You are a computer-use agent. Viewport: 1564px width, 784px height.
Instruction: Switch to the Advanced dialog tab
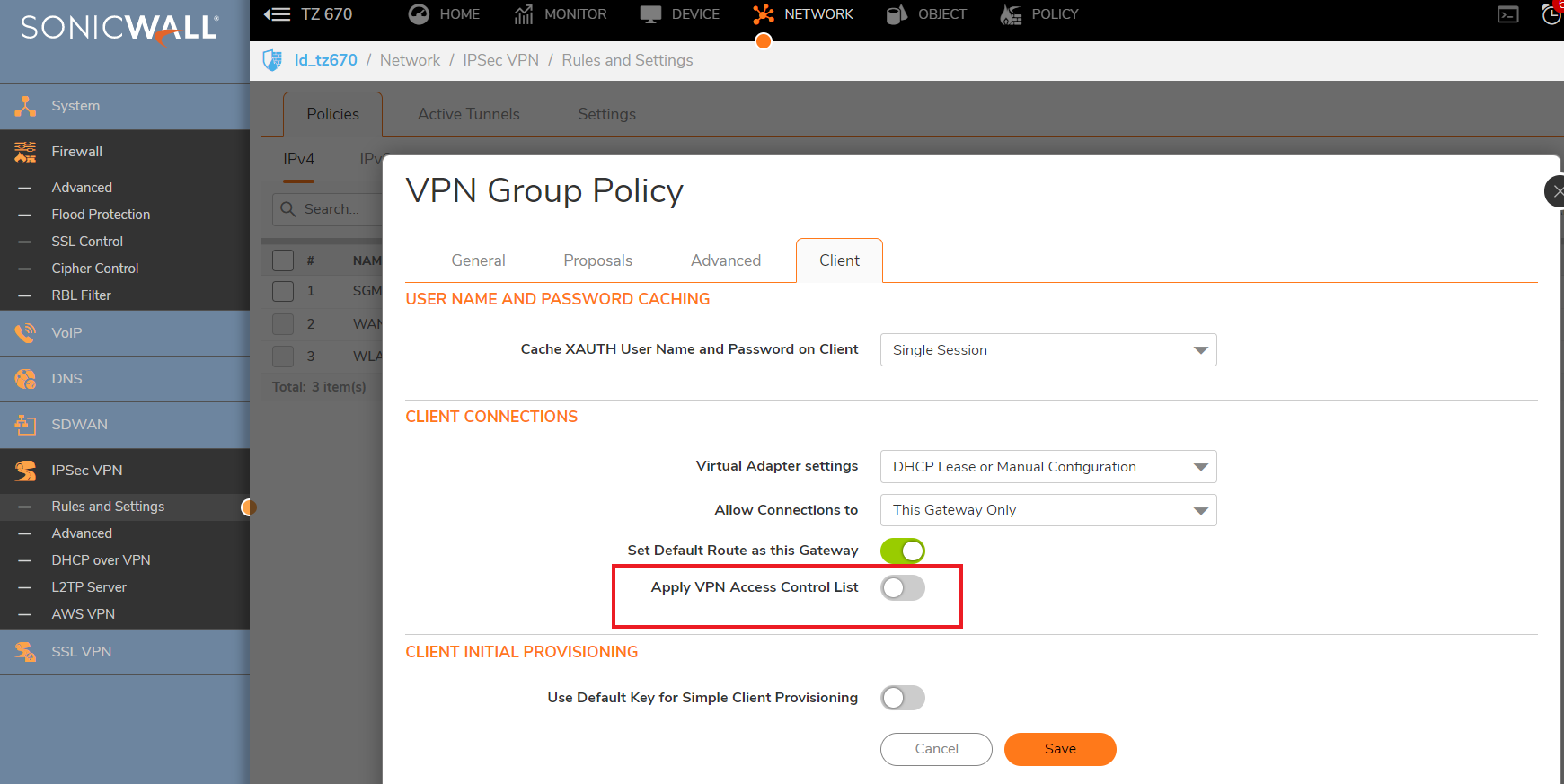[726, 260]
